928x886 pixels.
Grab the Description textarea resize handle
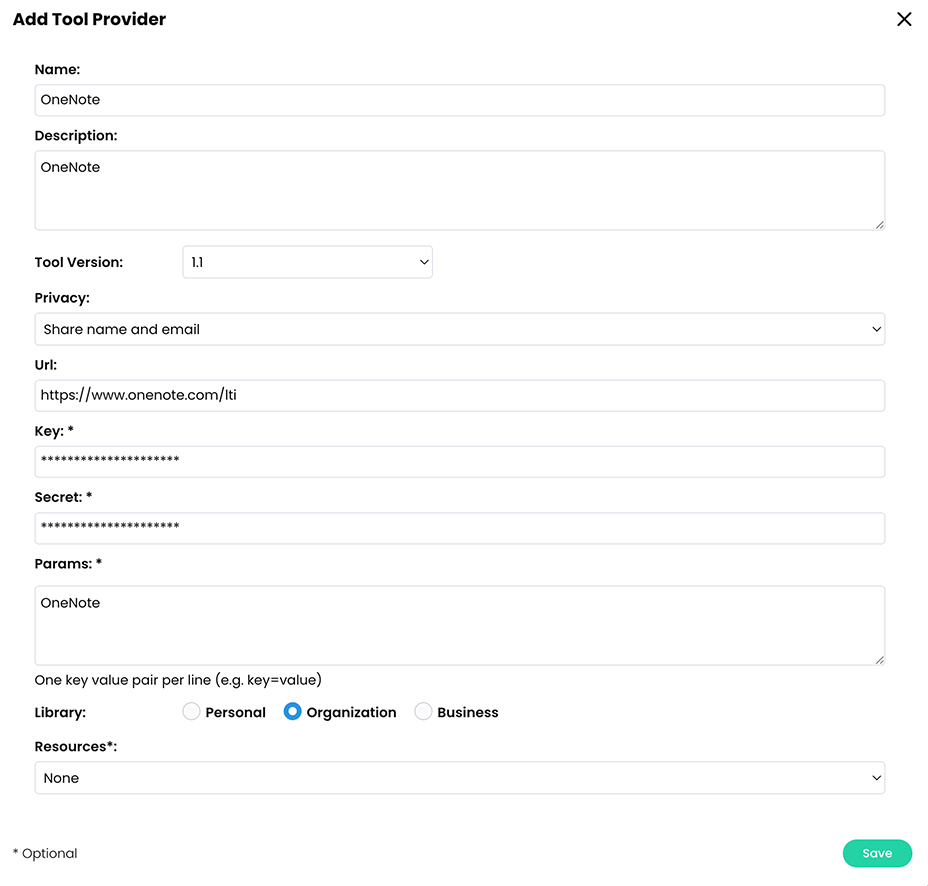click(879, 225)
